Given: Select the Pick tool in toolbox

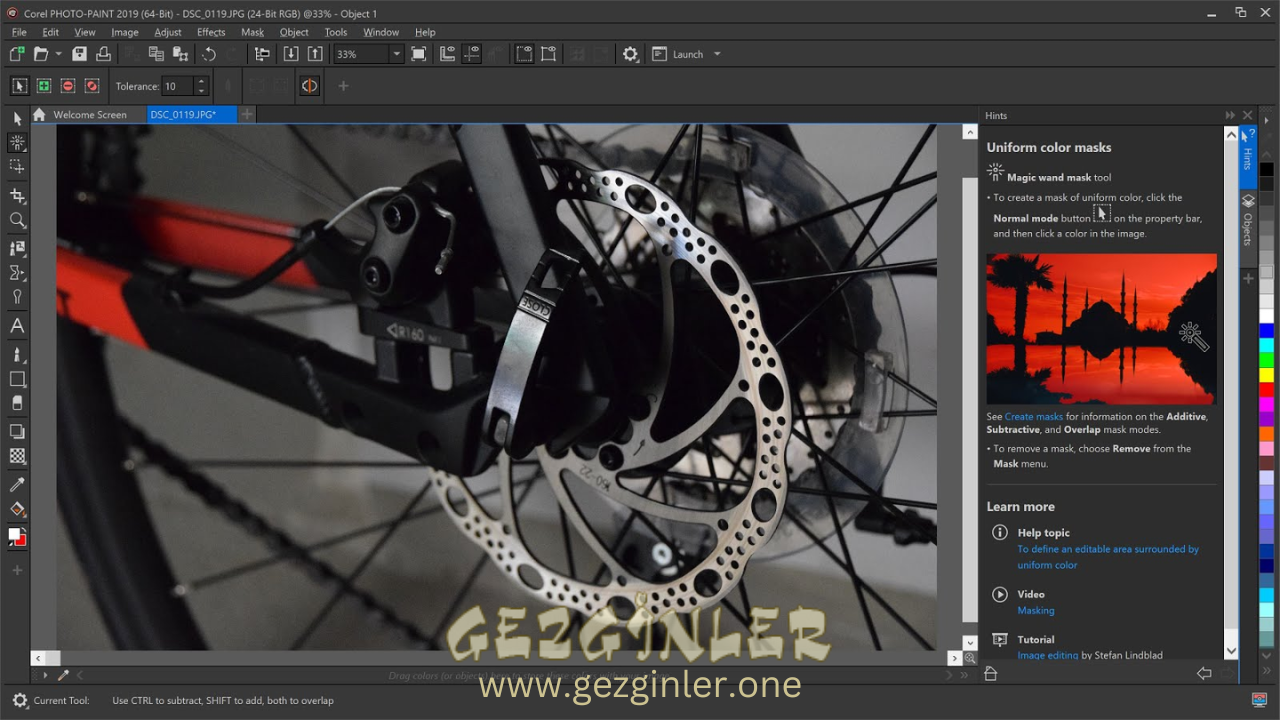Looking at the screenshot, I should (x=17, y=118).
